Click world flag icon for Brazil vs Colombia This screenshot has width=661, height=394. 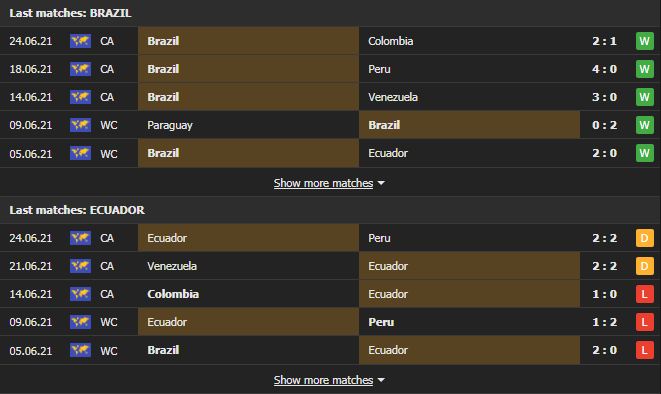tap(80, 41)
